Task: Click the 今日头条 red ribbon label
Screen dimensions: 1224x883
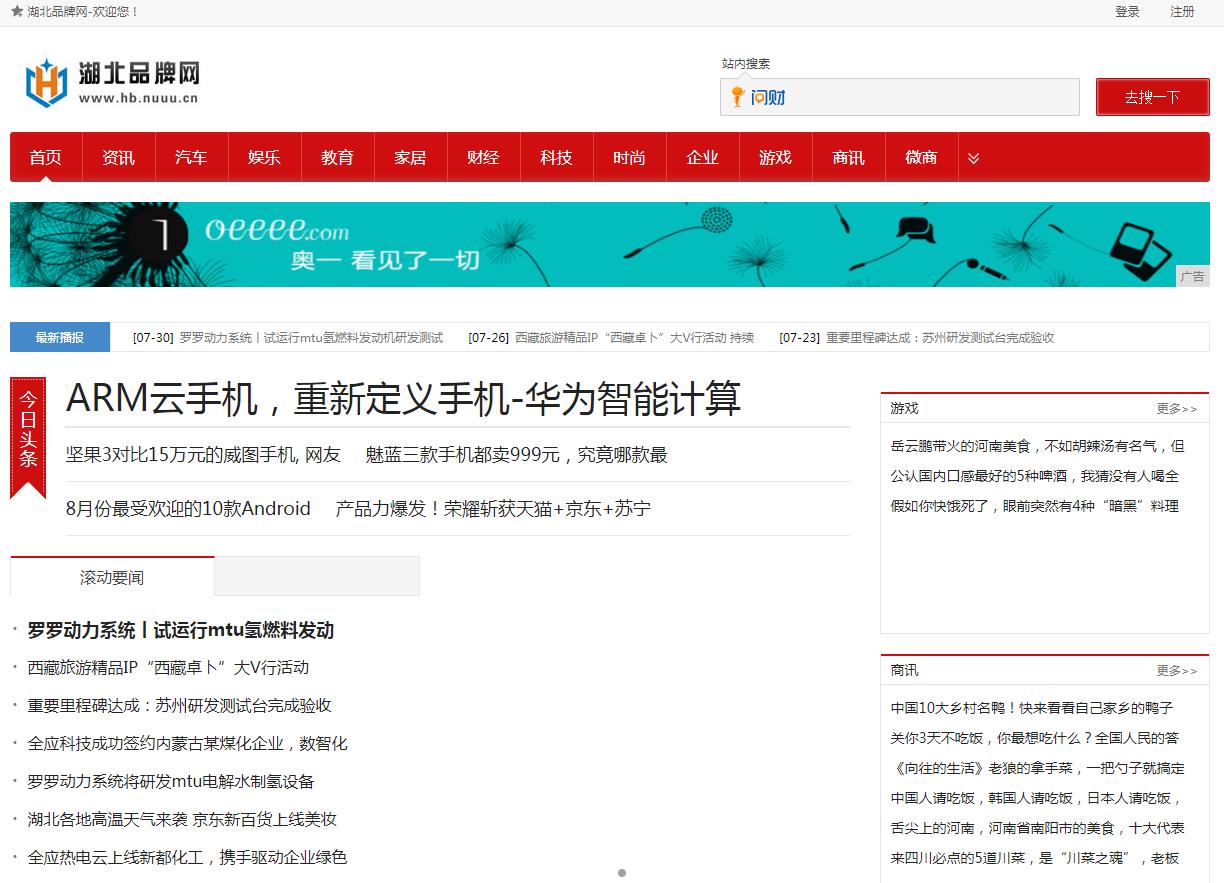Action: 28,437
